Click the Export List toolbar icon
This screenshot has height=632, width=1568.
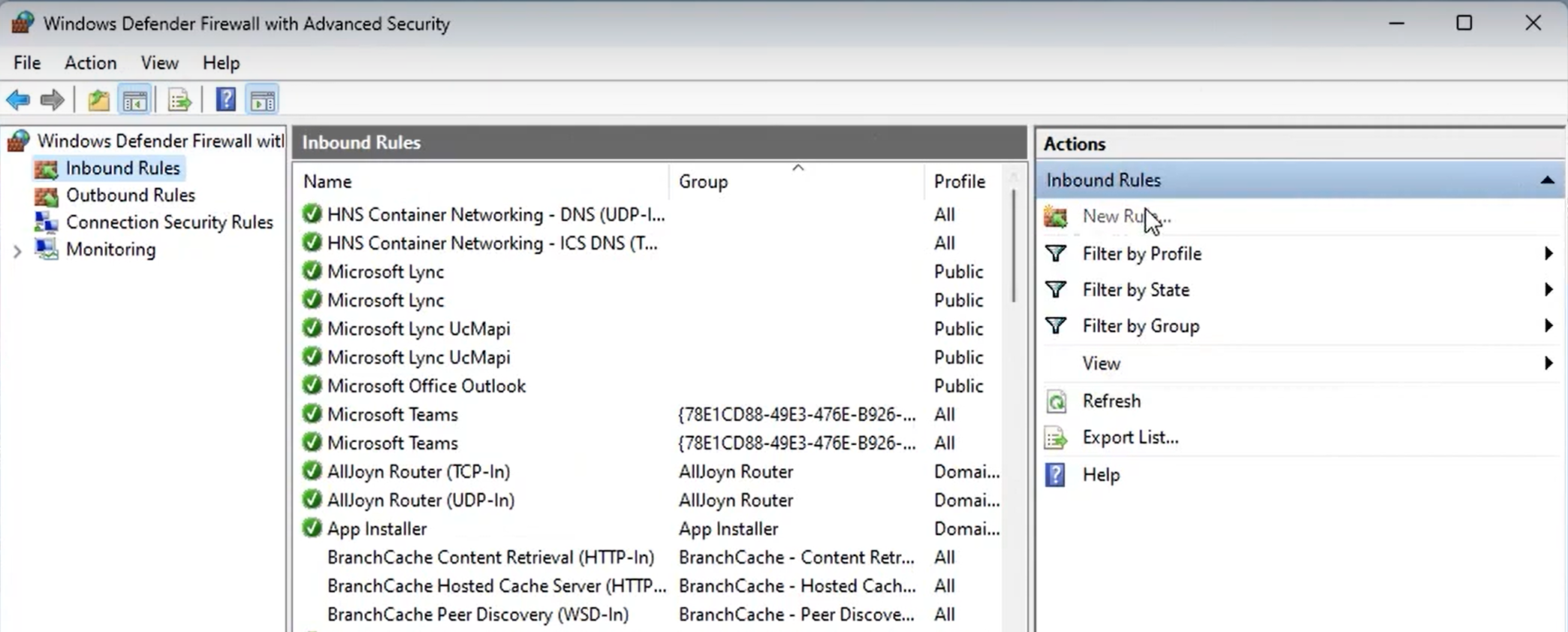coord(179,100)
